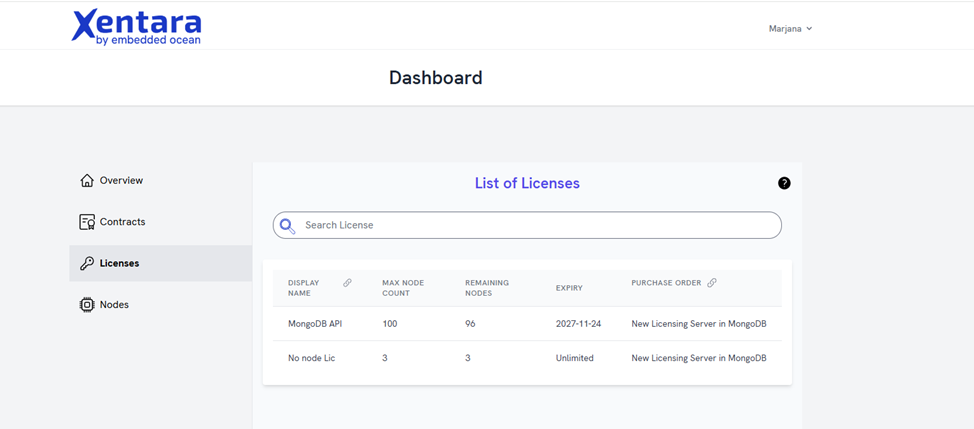
Task: Click max node count 100 cell
Action: click(x=389, y=324)
